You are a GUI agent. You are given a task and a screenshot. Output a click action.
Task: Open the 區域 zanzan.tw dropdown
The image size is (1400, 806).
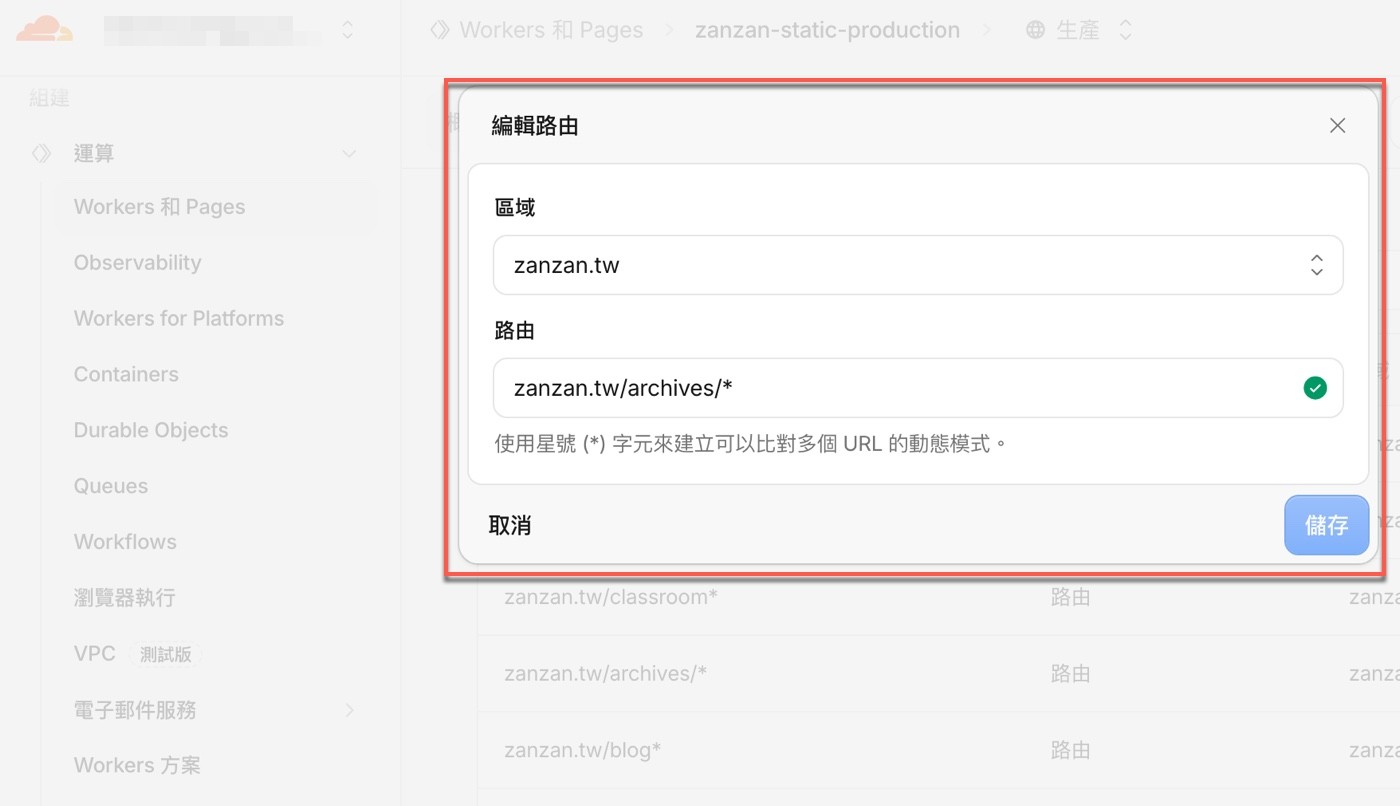[918, 265]
